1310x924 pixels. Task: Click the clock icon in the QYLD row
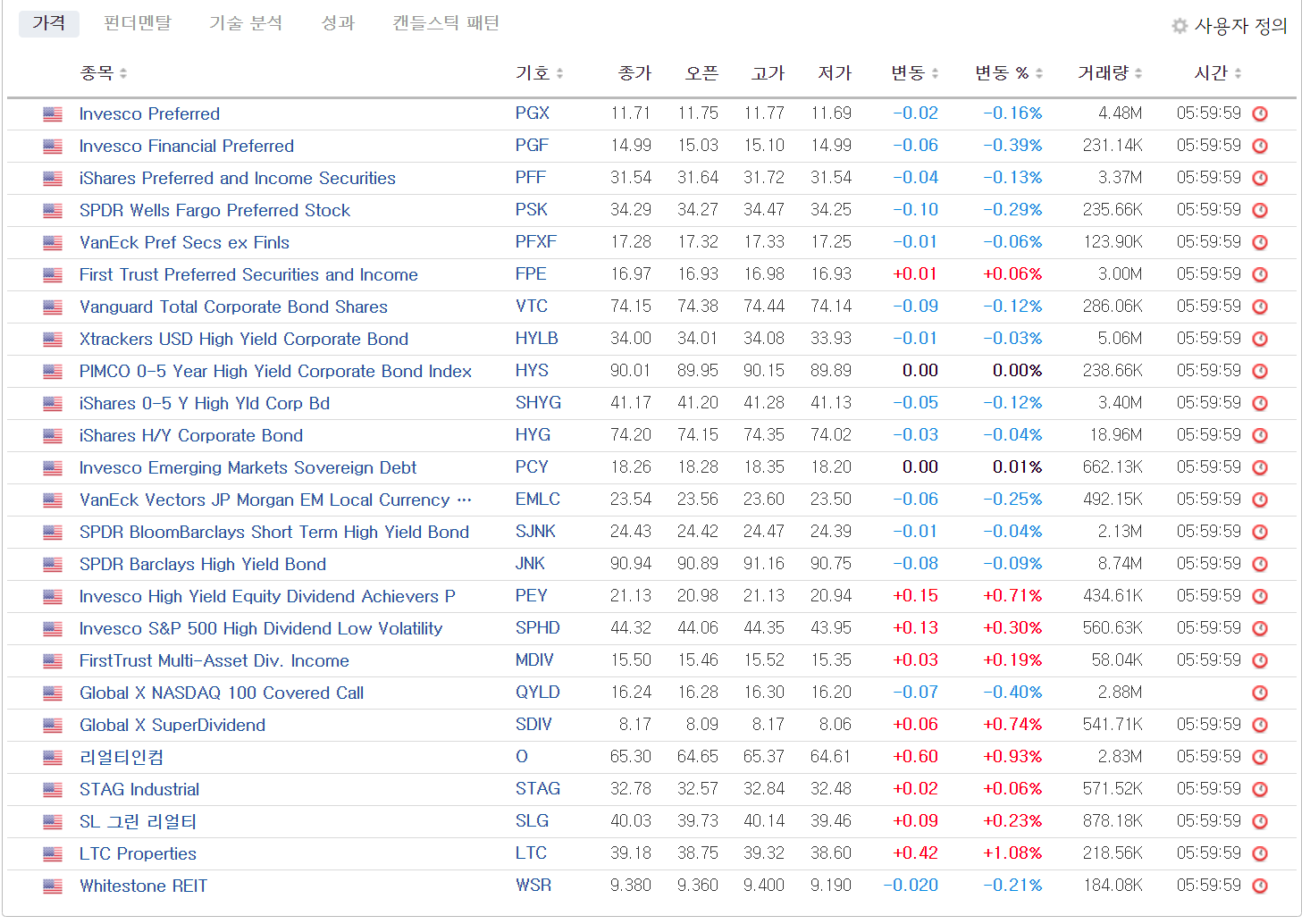[1260, 693]
